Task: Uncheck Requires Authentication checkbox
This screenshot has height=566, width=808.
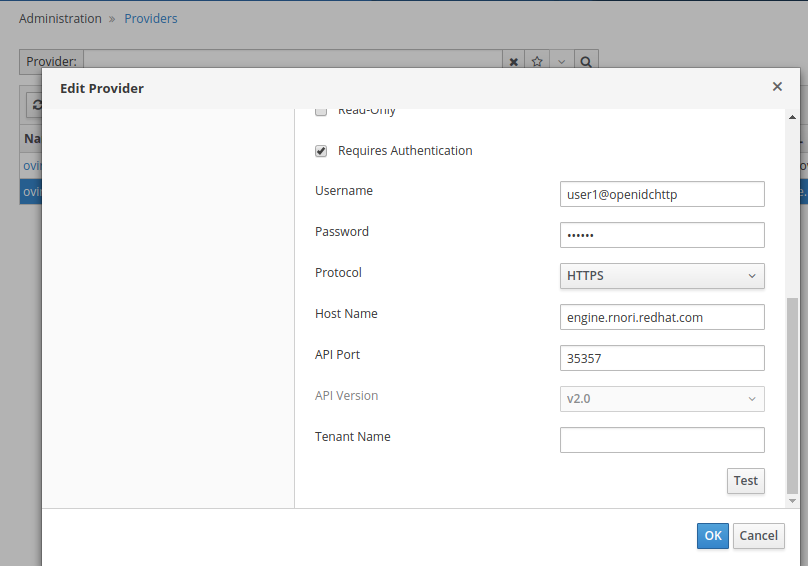Action: point(321,151)
